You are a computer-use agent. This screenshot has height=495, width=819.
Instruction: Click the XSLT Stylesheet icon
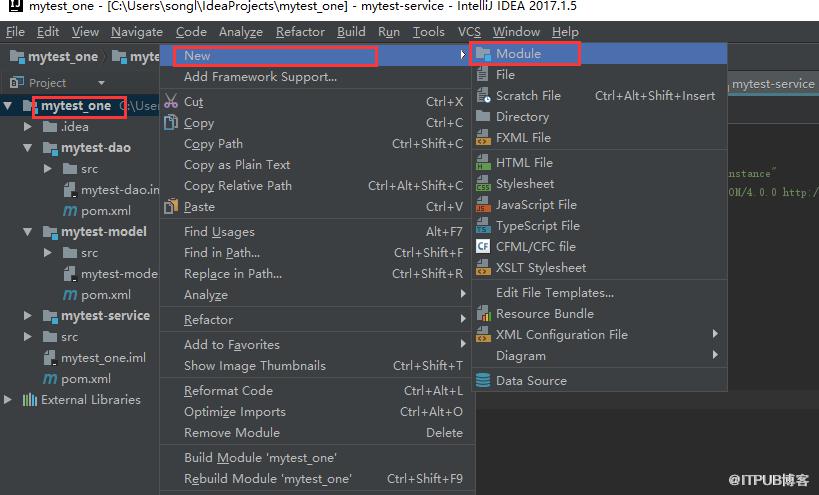483,268
